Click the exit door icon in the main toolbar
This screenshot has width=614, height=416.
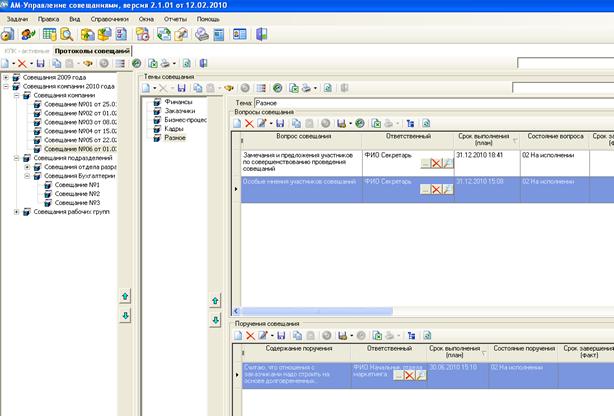point(262,34)
